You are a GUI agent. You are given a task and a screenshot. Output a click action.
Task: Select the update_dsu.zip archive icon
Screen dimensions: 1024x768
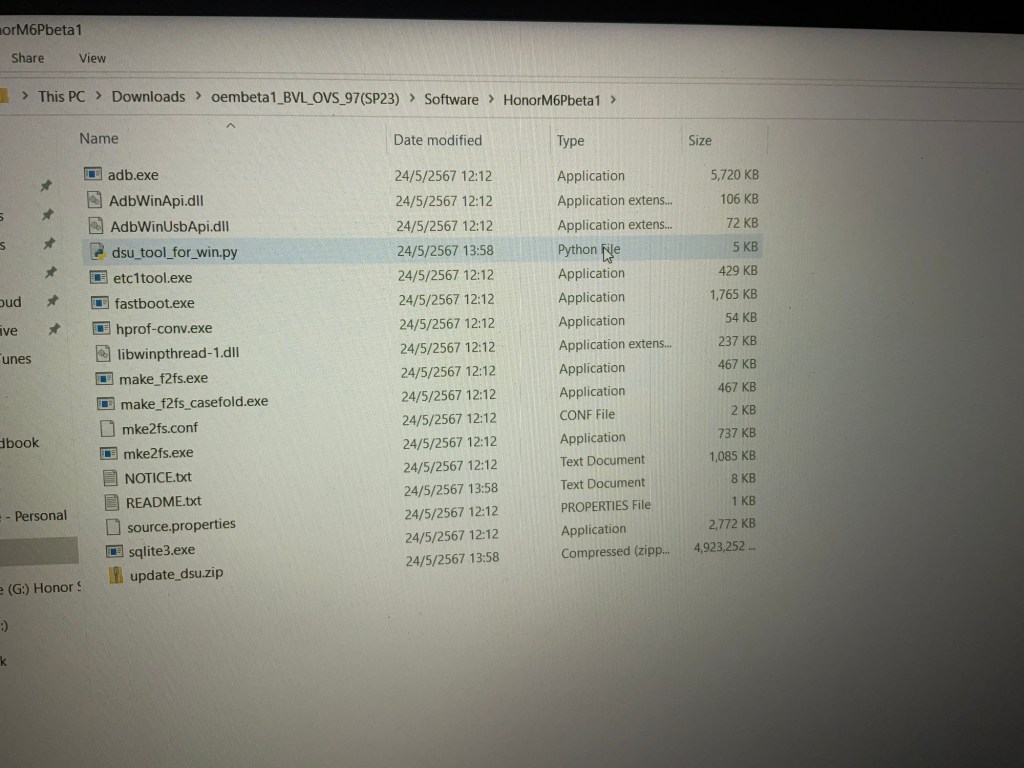(x=116, y=575)
